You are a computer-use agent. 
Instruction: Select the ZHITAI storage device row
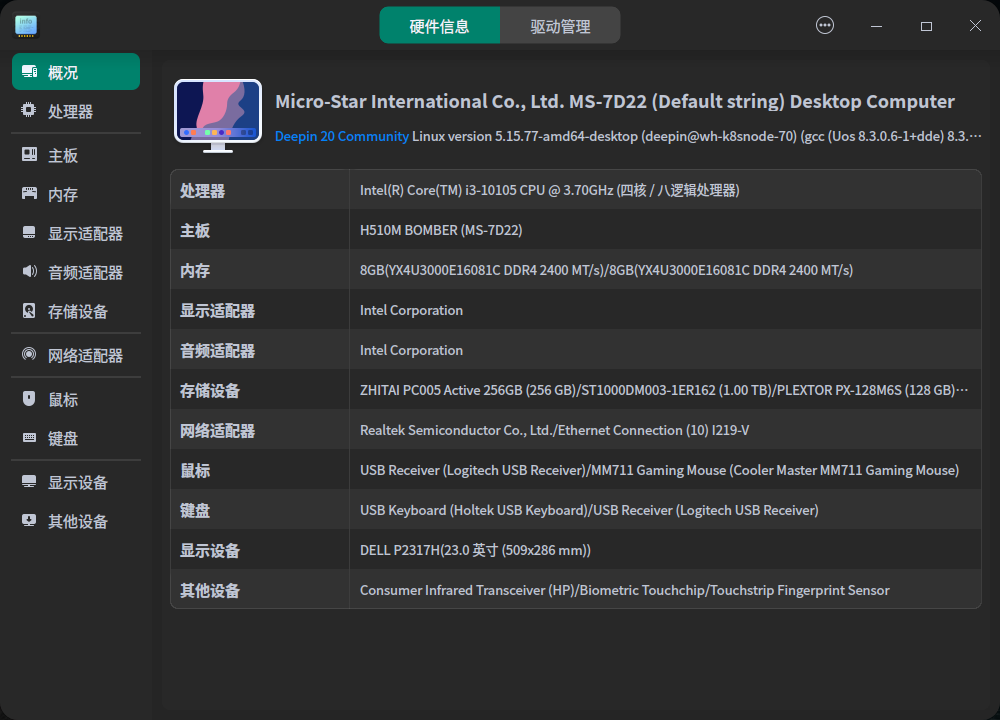coord(665,389)
